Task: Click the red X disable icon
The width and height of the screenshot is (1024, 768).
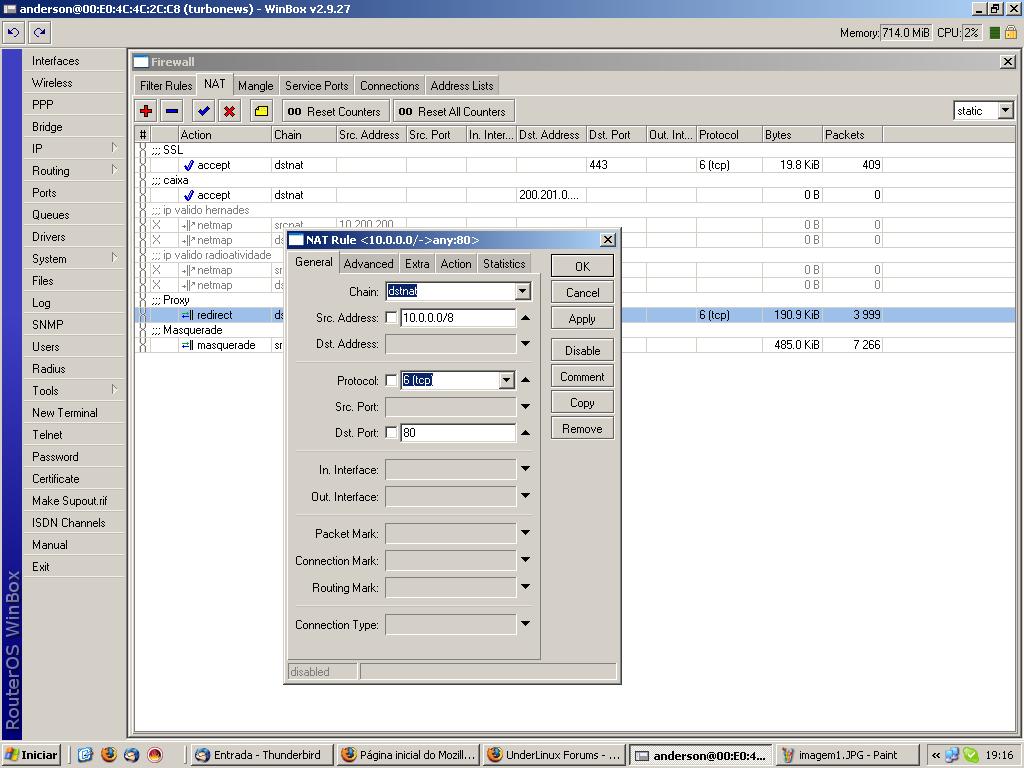Action: pos(230,111)
